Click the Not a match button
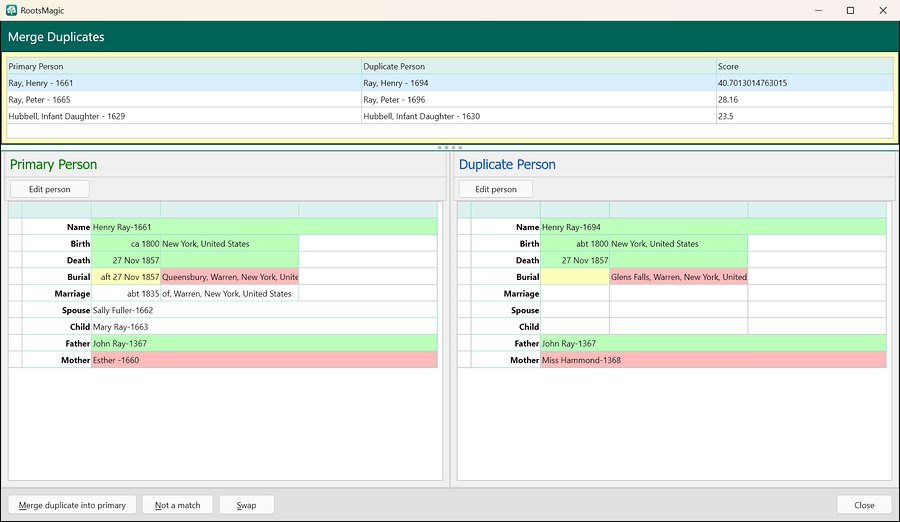The height and width of the screenshot is (522, 900). click(x=177, y=505)
